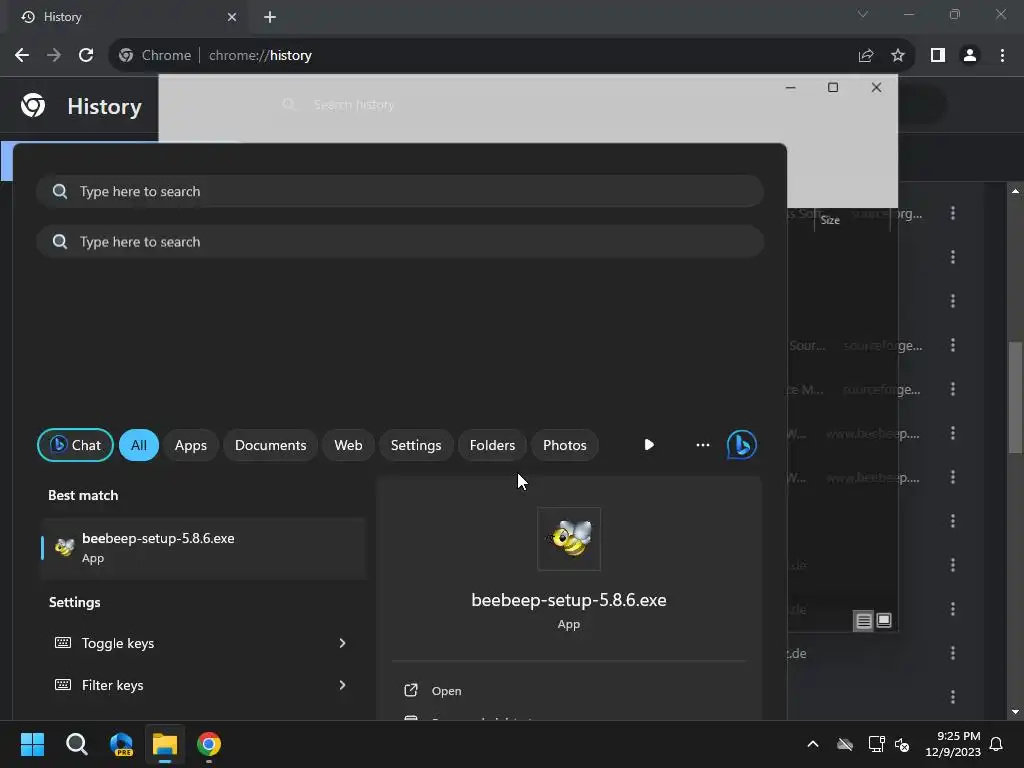Viewport: 1024px width, 768px height.
Task: Open actions menu for second www.beebeep entry
Action: pos(953,477)
